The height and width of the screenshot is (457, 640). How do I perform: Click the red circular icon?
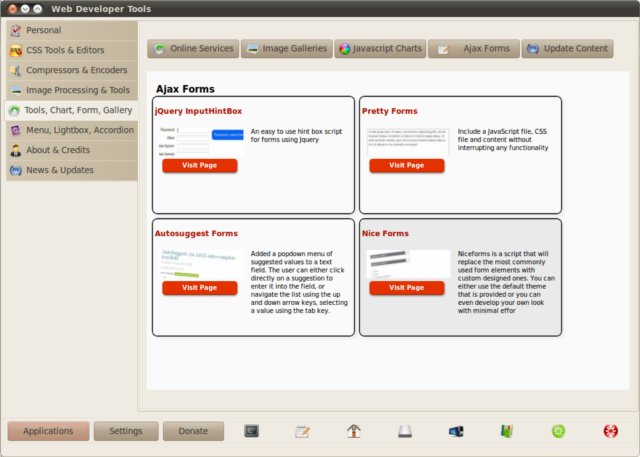click(611, 431)
